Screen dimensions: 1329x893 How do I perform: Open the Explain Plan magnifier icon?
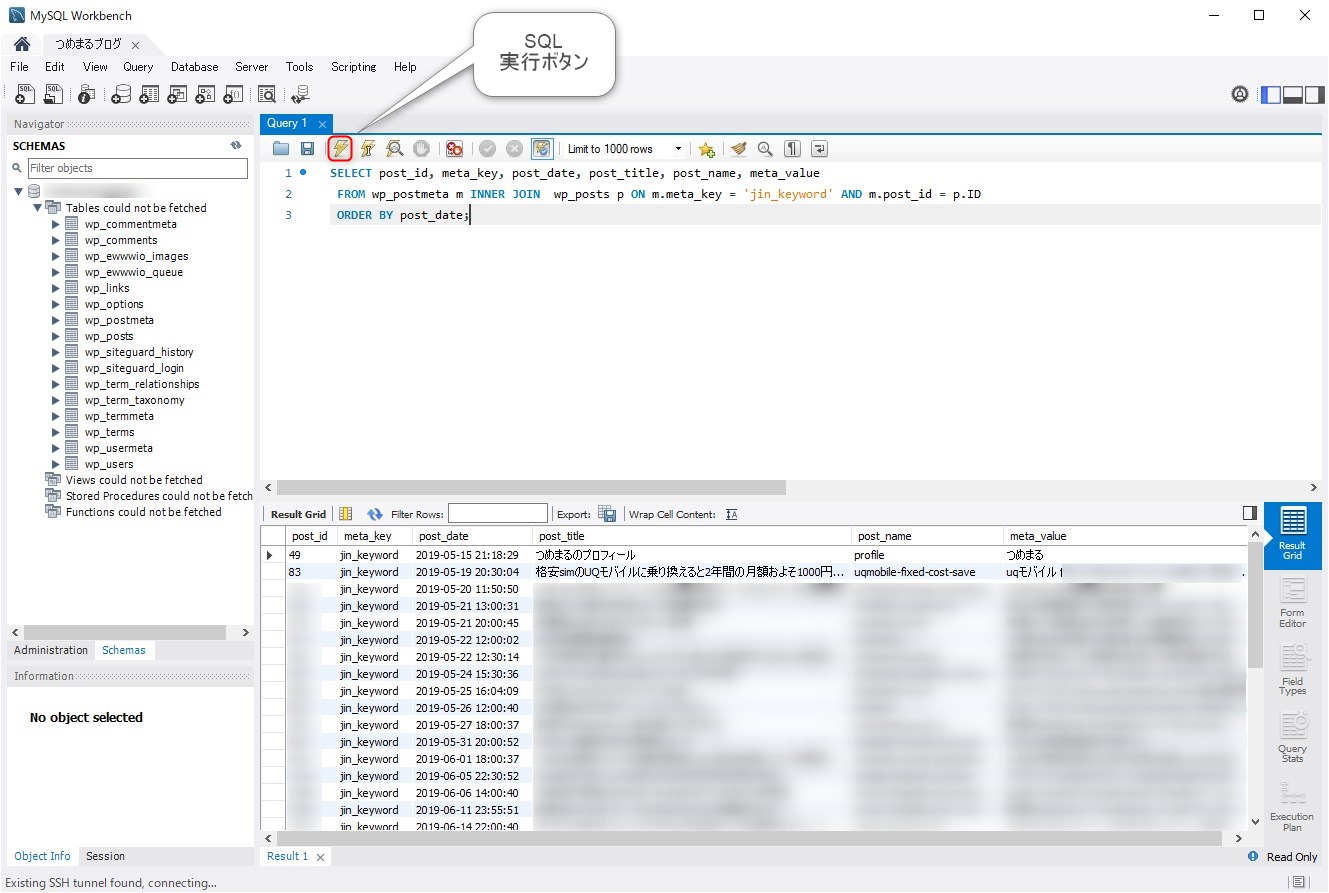(394, 148)
